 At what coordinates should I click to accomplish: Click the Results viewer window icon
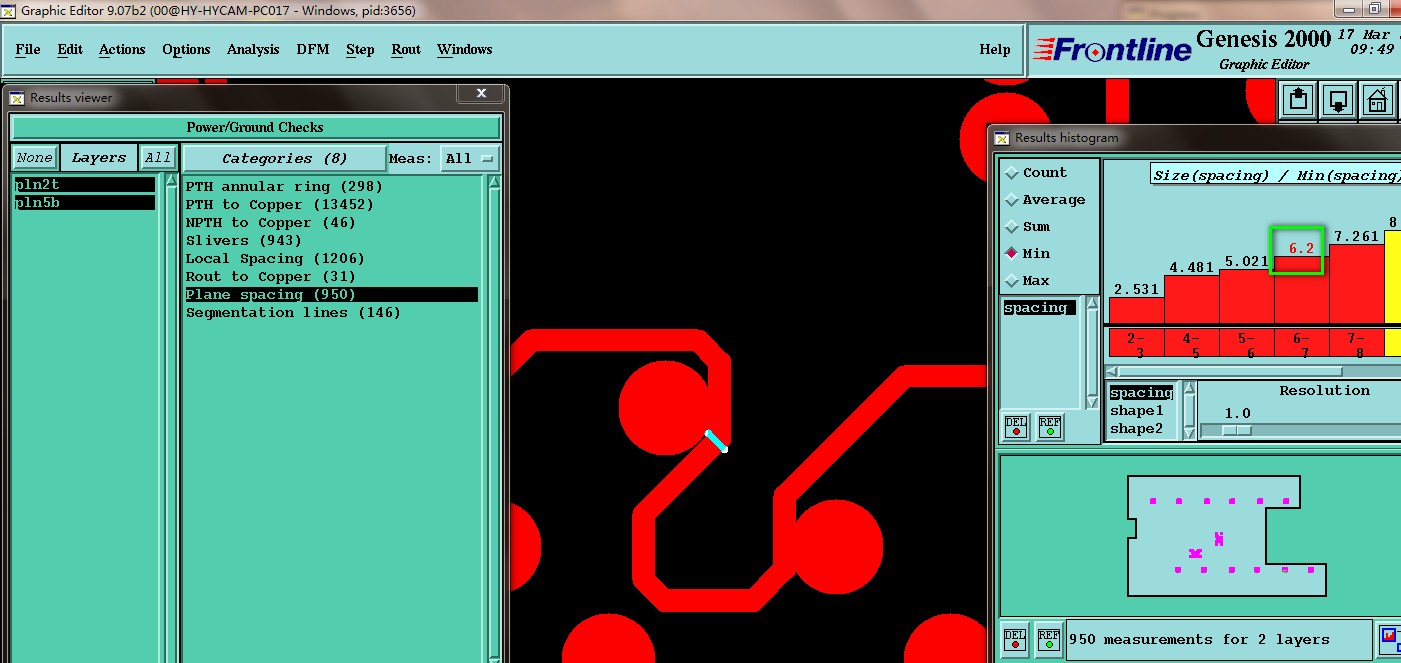(17, 98)
